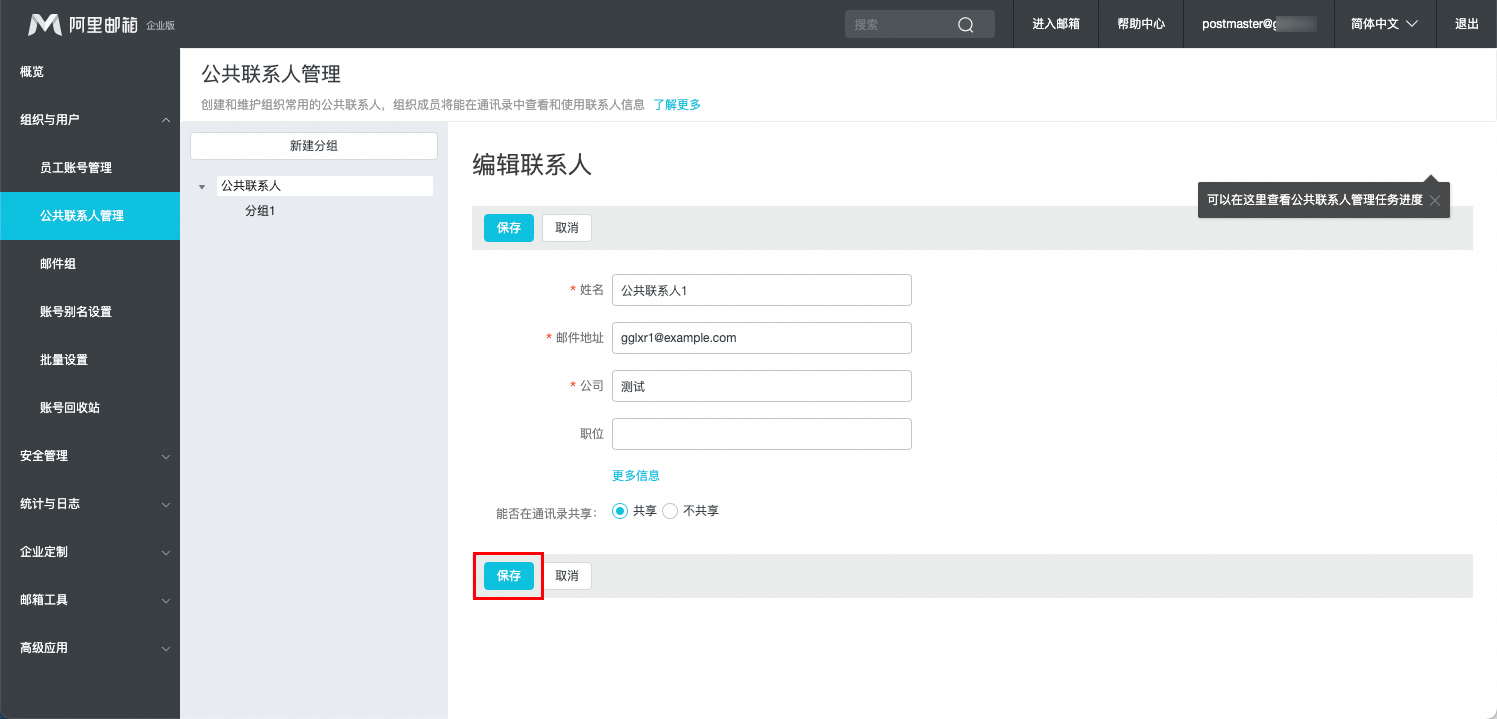Click the top 取消 button
The width and height of the screenshot is (1497, 719).
[567, 228]
